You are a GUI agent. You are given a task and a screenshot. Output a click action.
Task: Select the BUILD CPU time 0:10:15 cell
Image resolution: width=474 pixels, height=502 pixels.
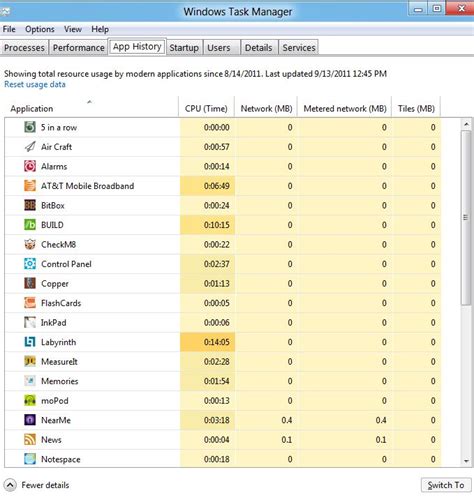point(207,225)
